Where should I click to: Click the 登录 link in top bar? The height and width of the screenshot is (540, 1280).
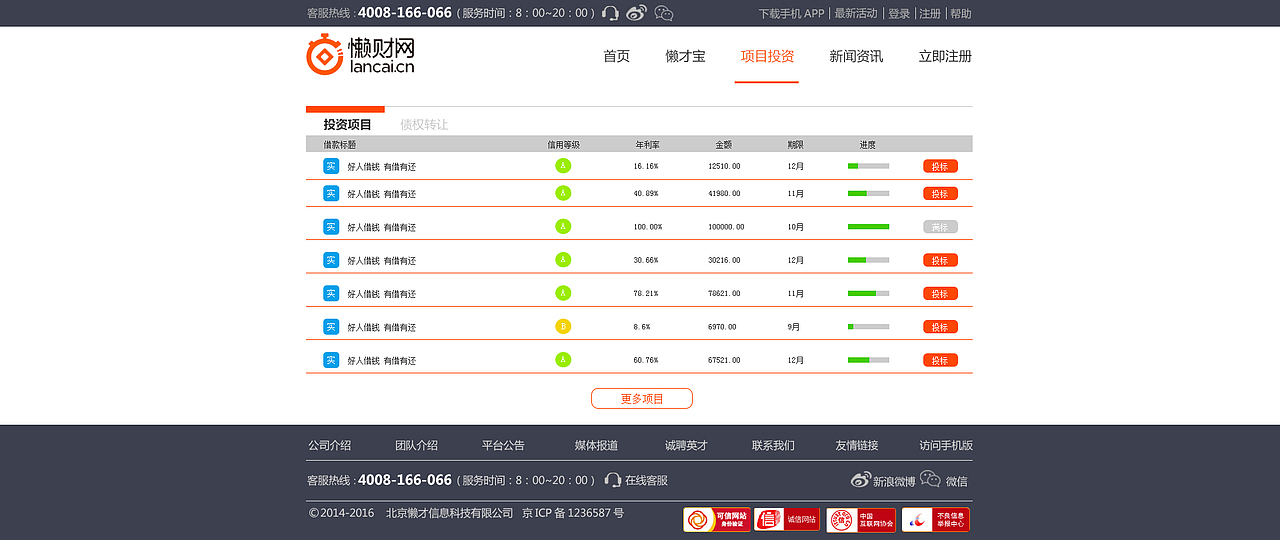point(899,13)
